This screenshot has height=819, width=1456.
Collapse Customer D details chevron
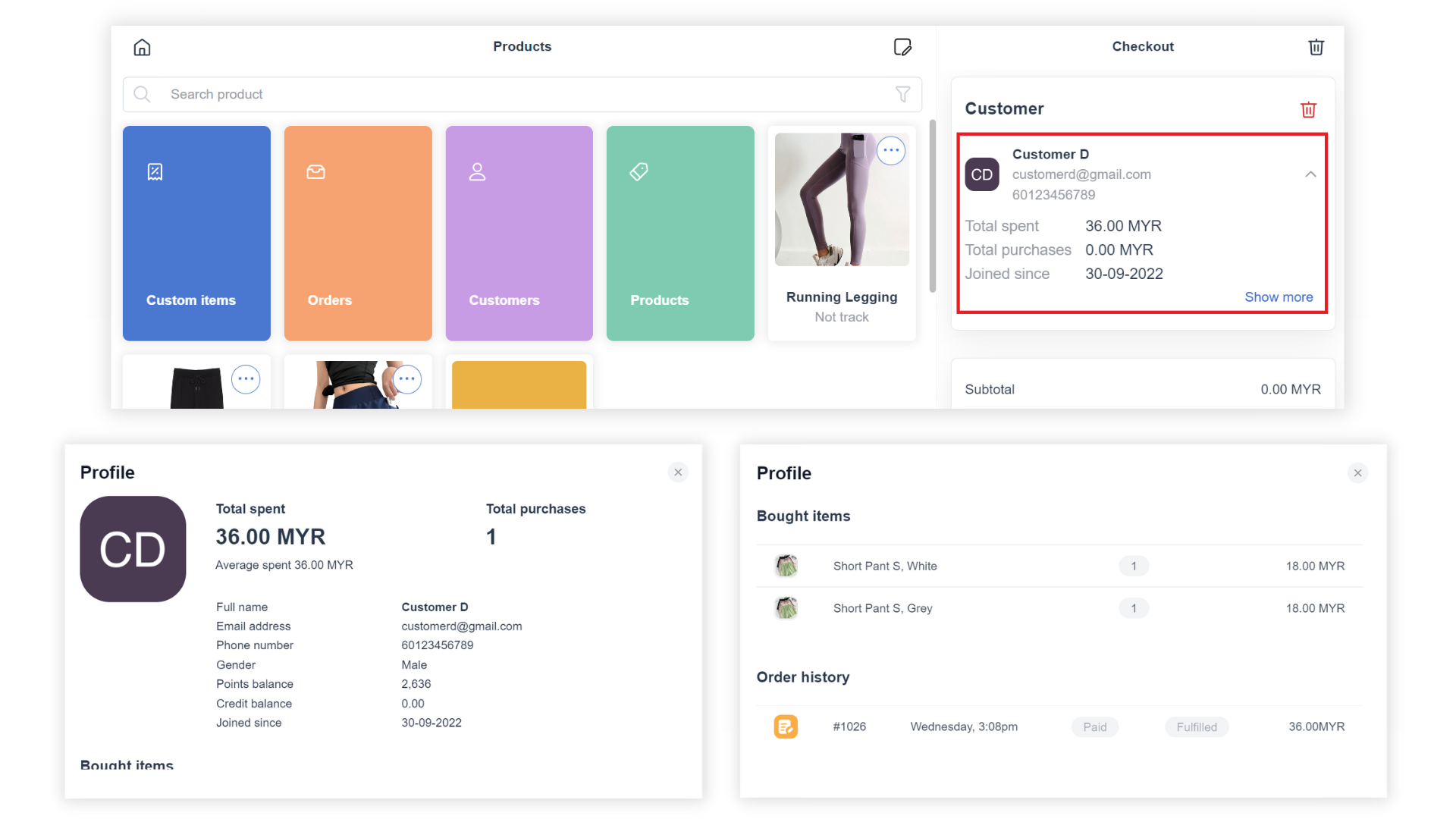click(1310, 174)
